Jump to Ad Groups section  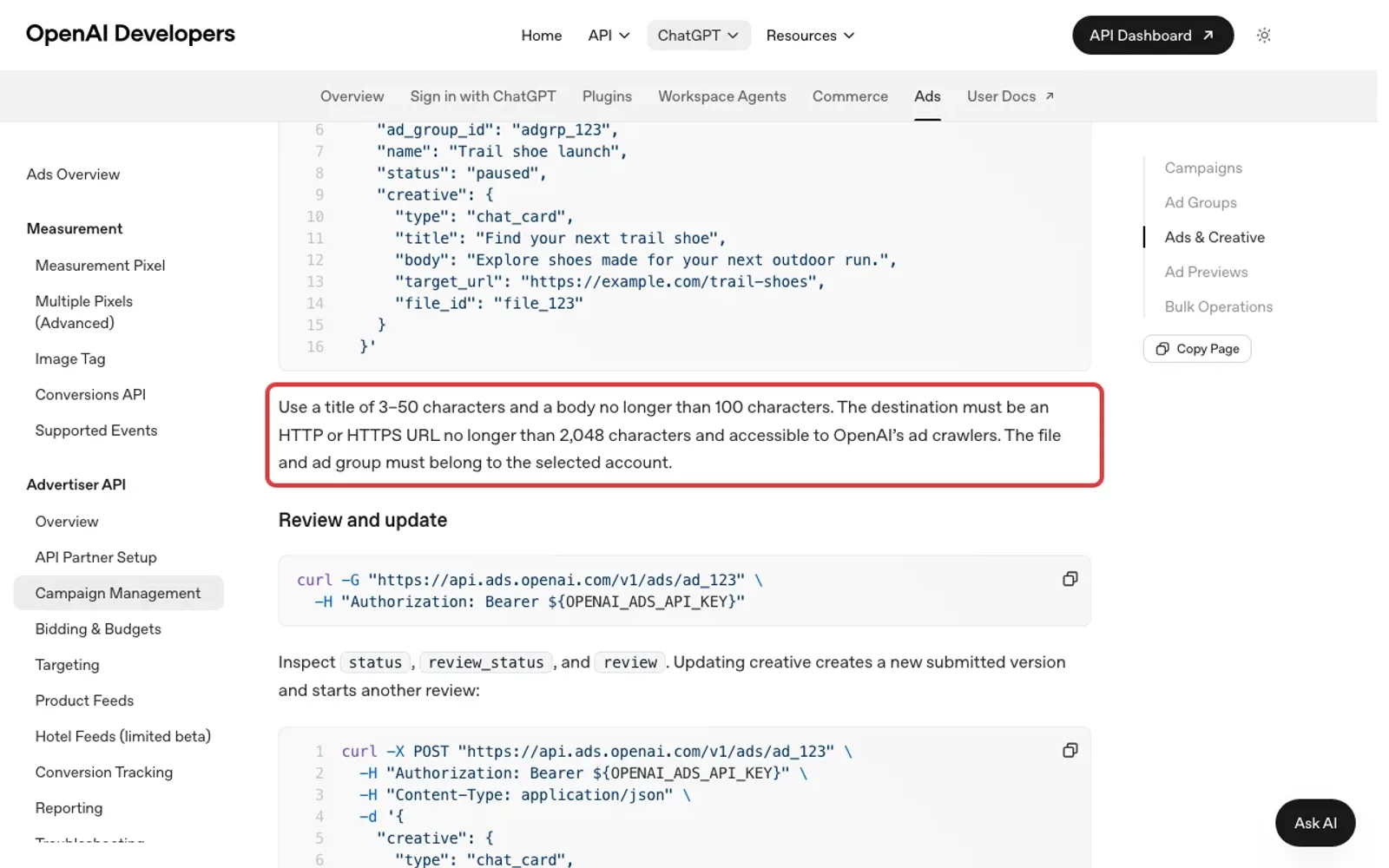pos(1201,203)
